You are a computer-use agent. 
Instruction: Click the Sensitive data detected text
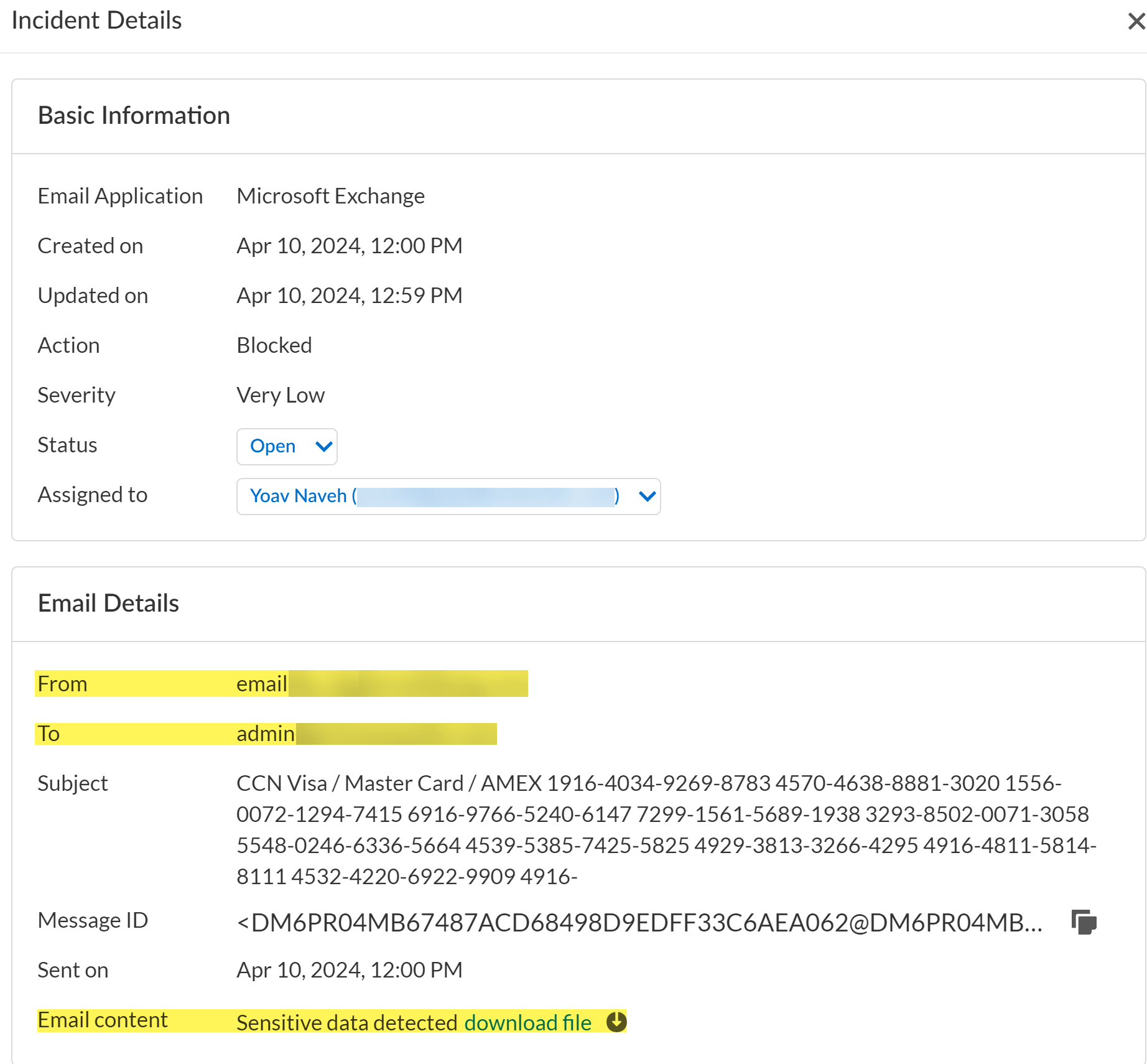tap(347, 1022)
